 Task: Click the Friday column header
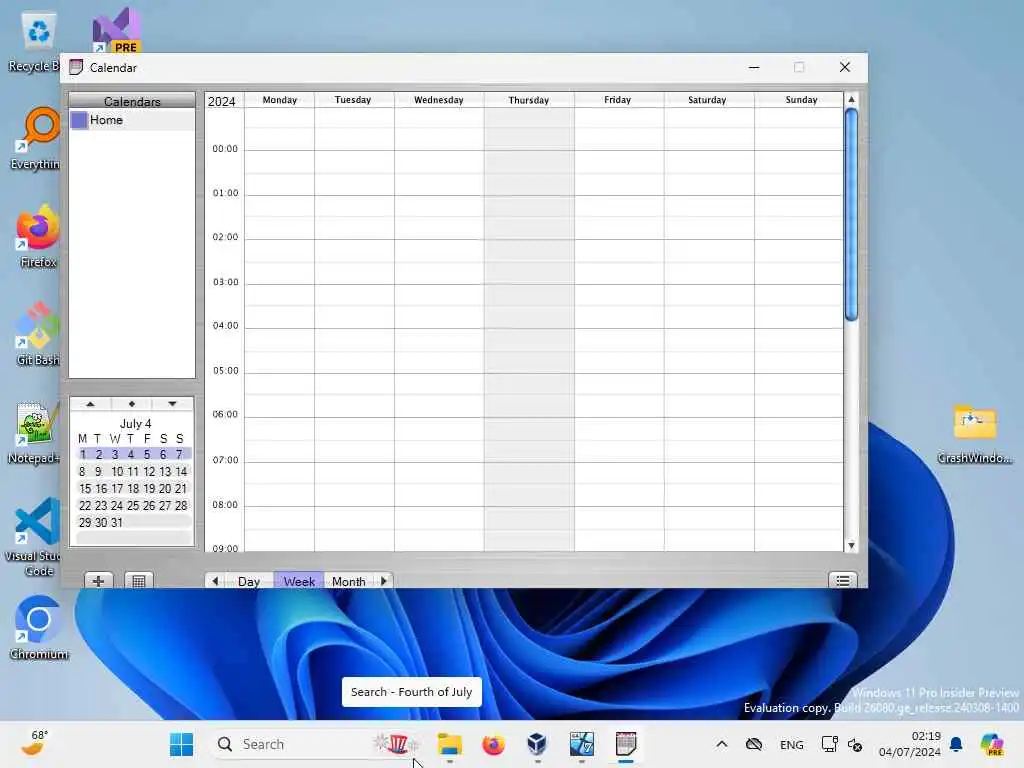point(618,100)
